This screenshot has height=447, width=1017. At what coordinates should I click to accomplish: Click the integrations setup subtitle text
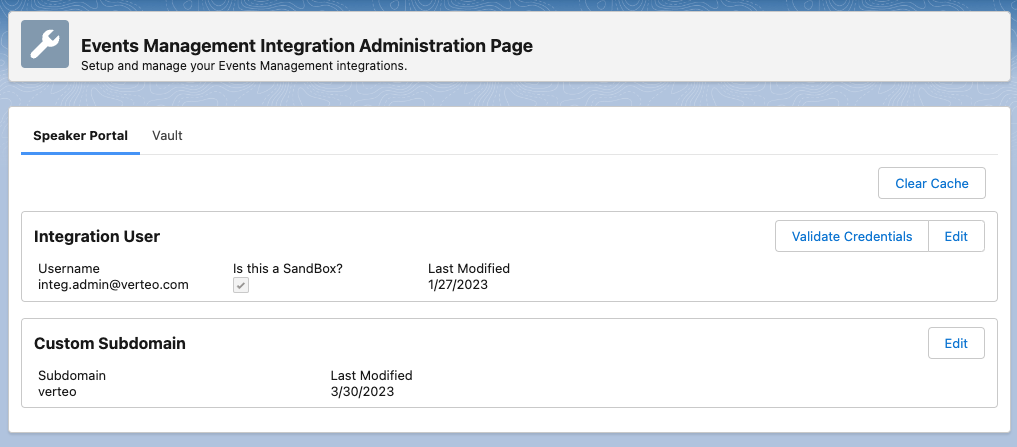pyautogui.click(x=244, y=66)
